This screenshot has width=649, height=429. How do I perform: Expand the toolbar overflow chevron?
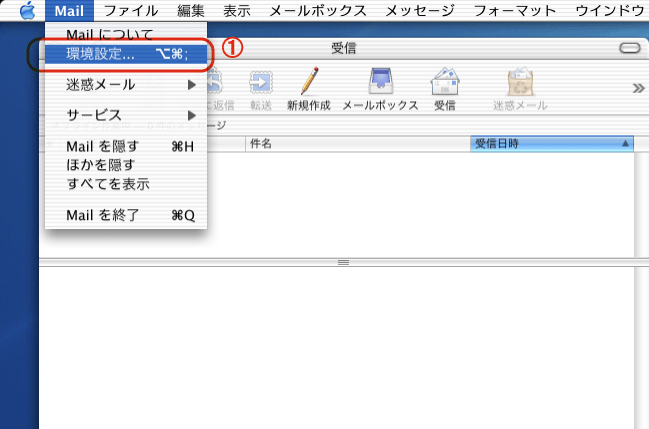[x=639, y=88]
